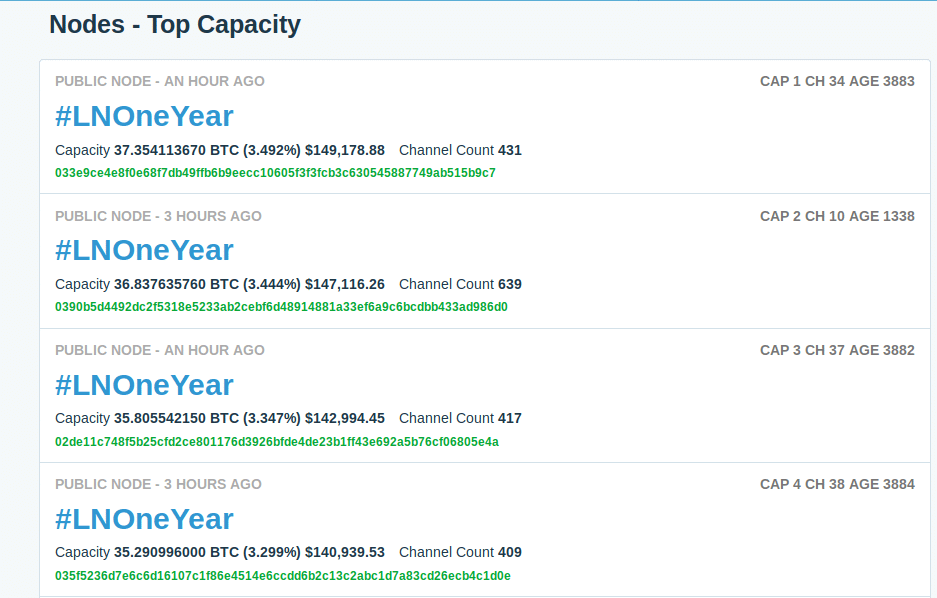The image size is (937, 598).
Task: Click PUBLIC NODE - 3 HOURS AGO in the second card
Action: (x=158, y=216)
